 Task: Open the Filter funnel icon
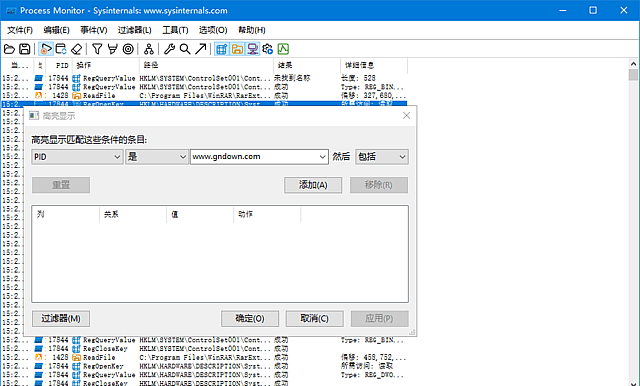point(97,49)
